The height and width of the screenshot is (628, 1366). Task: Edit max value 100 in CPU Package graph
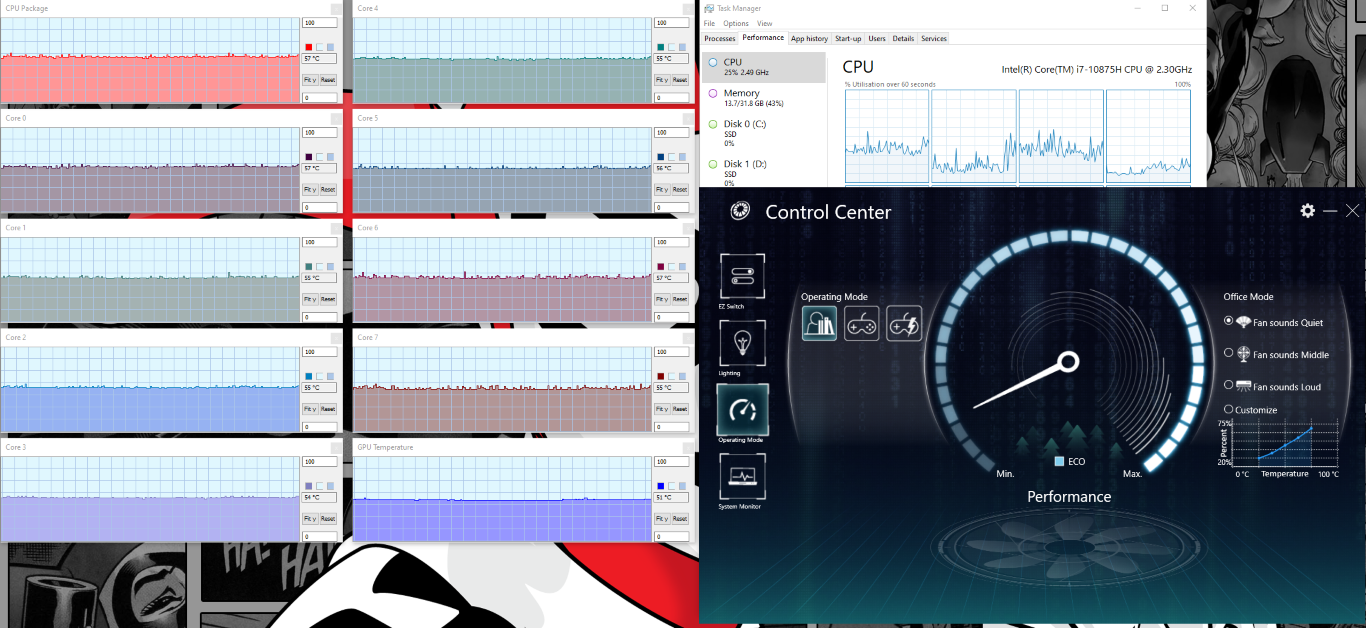tap(319, 22)
